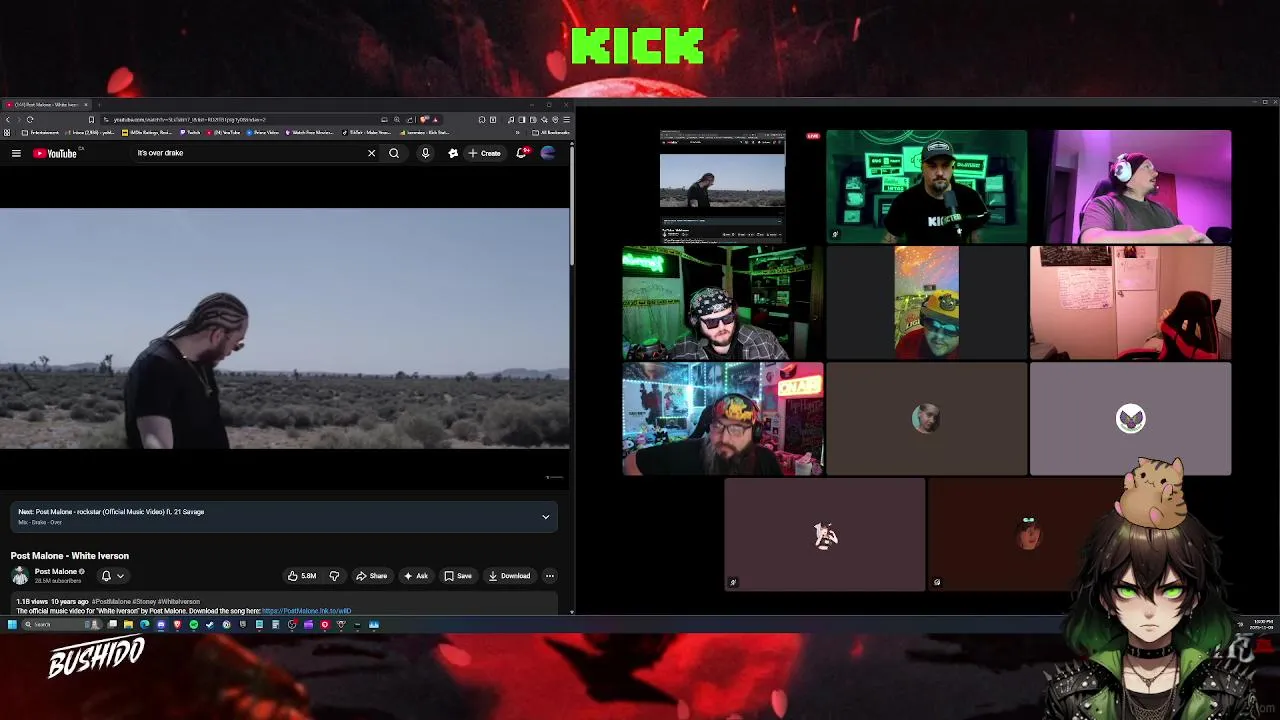
Task: Open the All Bookmarks folder
Action: (552, 132)
